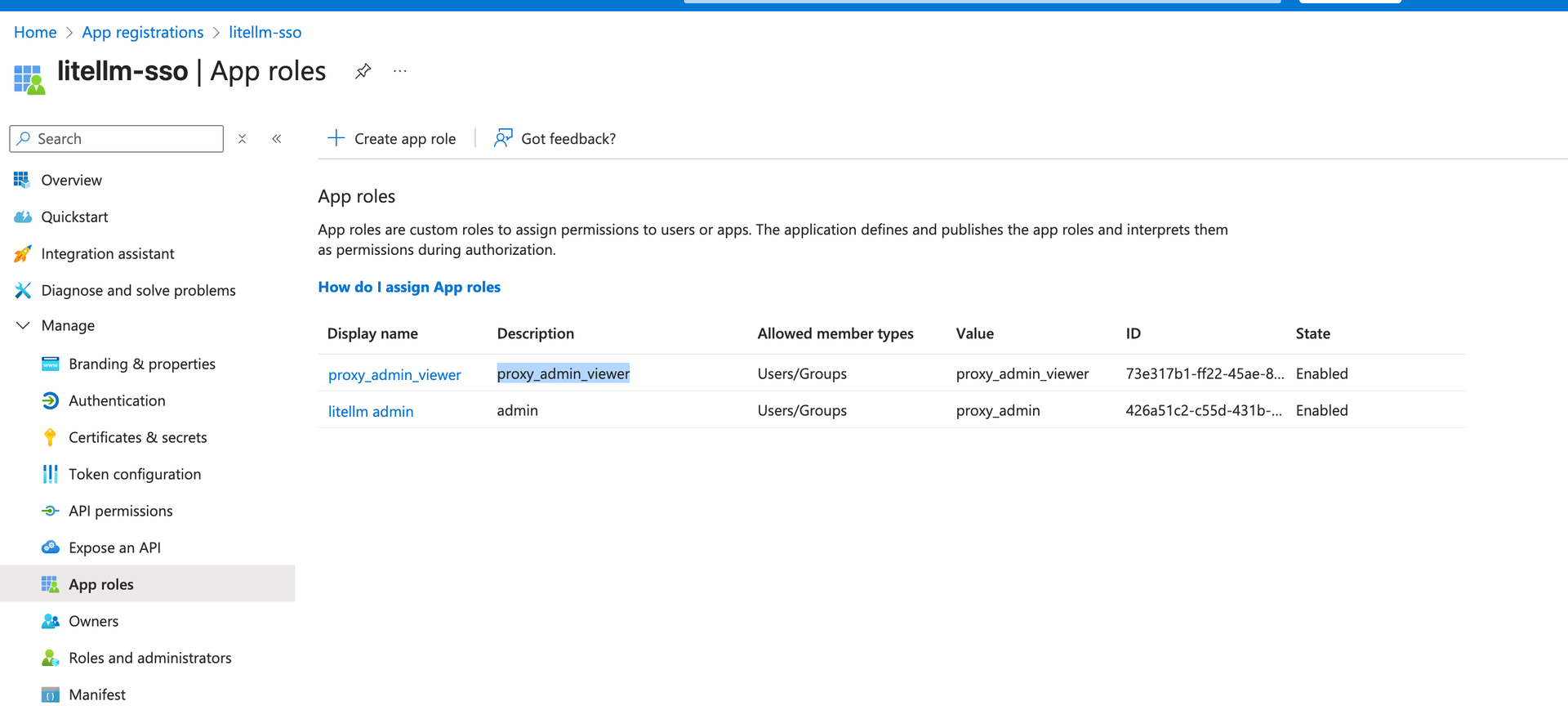1568x706 pixels.
Task: Focus the sidebar Search field
Action: [x=117, y=139]
